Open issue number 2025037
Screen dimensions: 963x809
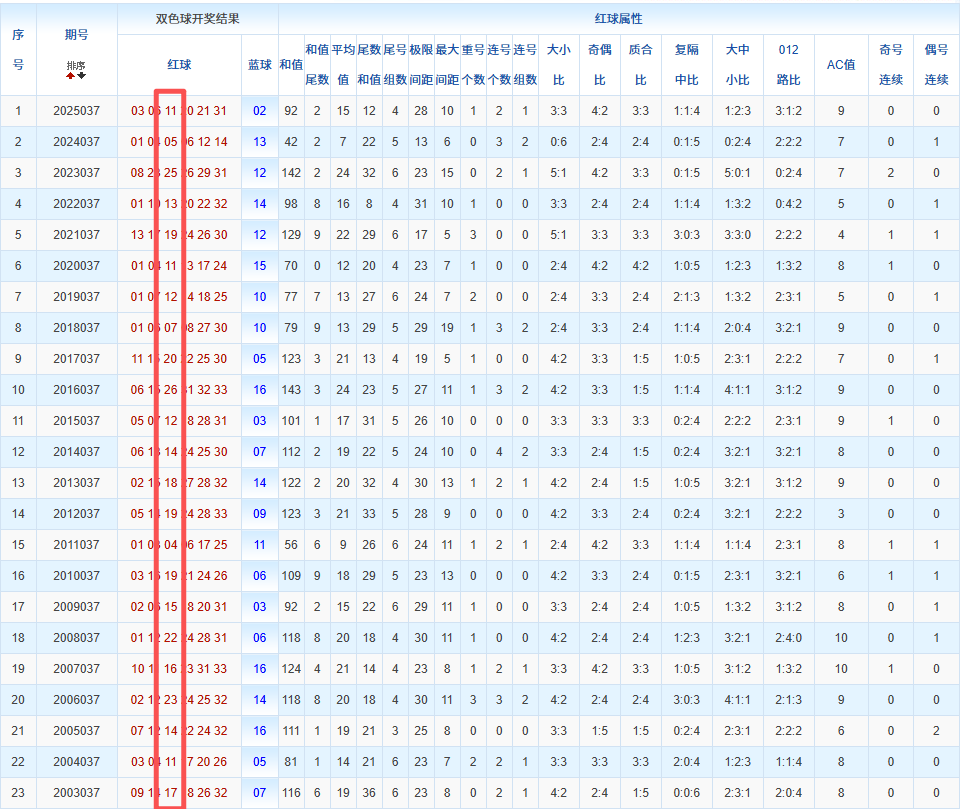[x=76, y=111]
